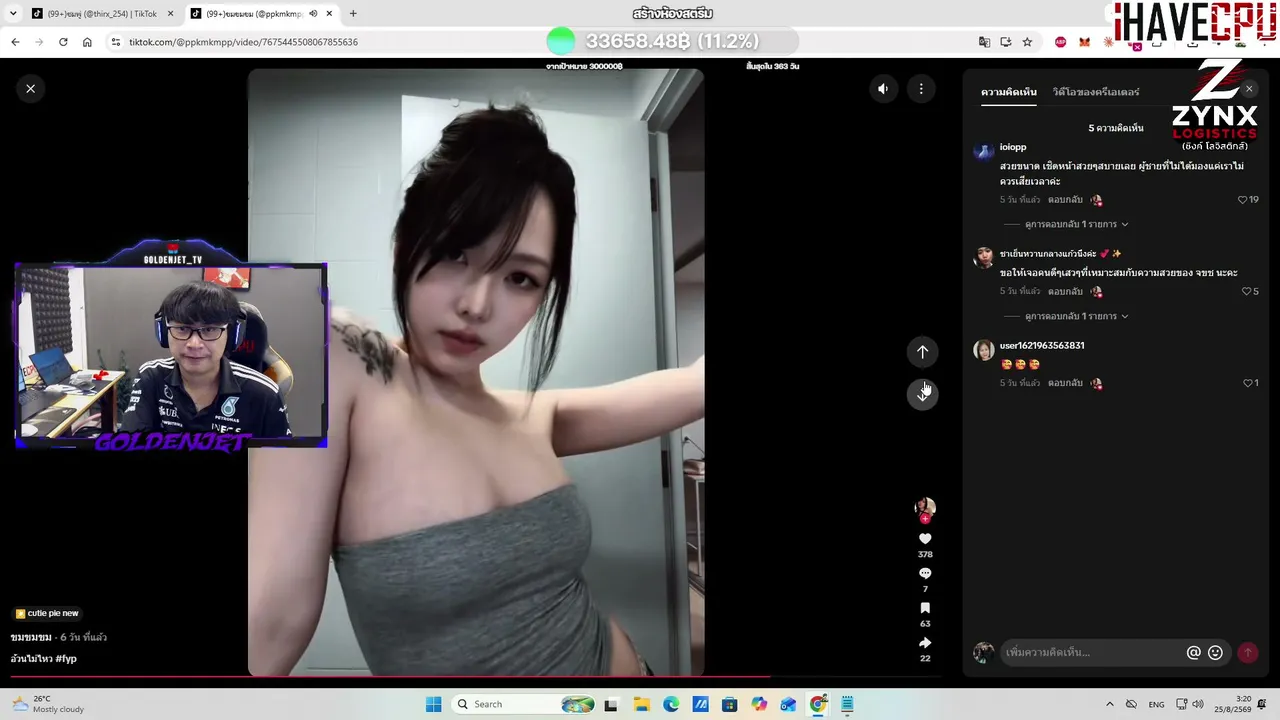
Task: Mute the video with the speaker icon
Action: (883, 89)
